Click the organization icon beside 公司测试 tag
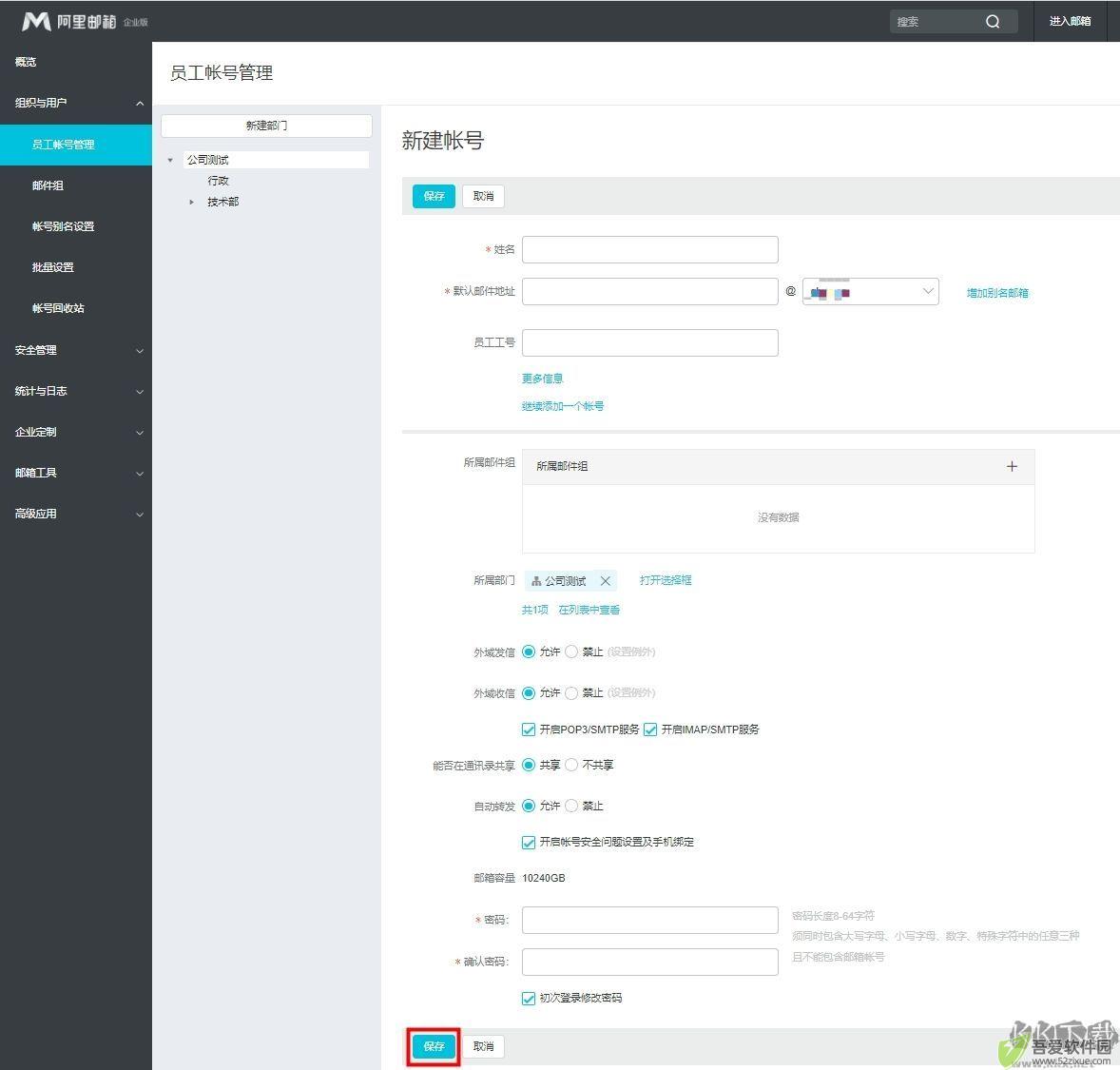The width and height of the screenshot is (1120, 1070). point(535,580)
